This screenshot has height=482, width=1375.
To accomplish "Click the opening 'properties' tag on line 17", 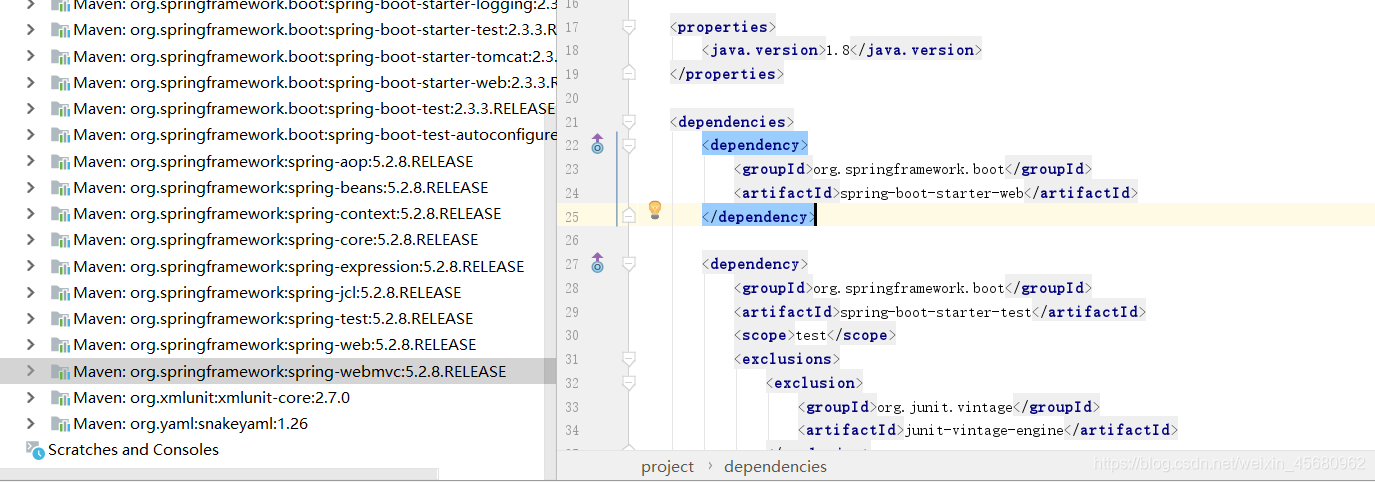I will (723, 27).
